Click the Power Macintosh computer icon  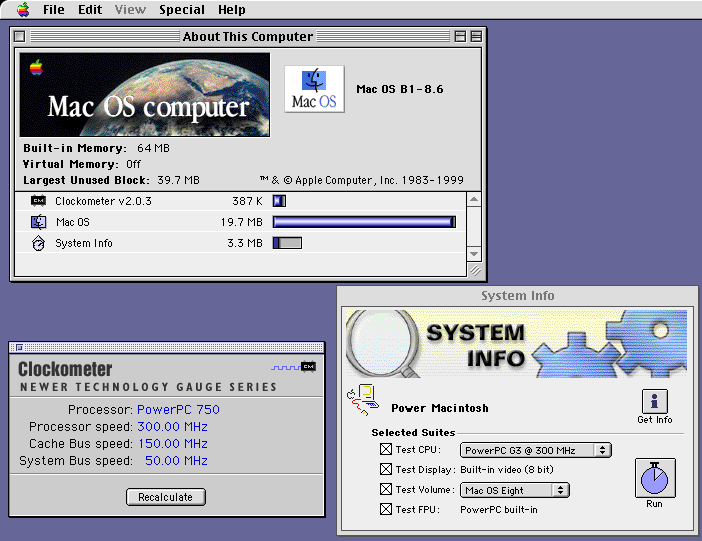[363, 400]
